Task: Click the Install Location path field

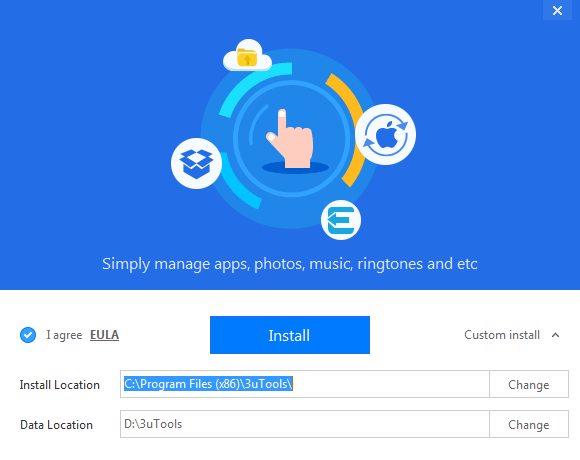Action: click(x=305, y=384)
